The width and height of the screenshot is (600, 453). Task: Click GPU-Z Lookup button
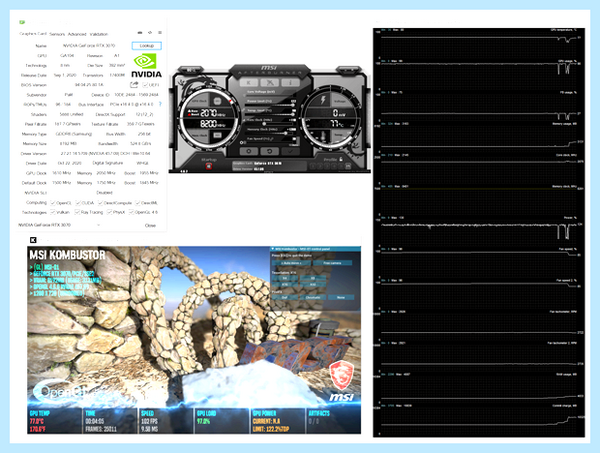(x=147, y=46)
